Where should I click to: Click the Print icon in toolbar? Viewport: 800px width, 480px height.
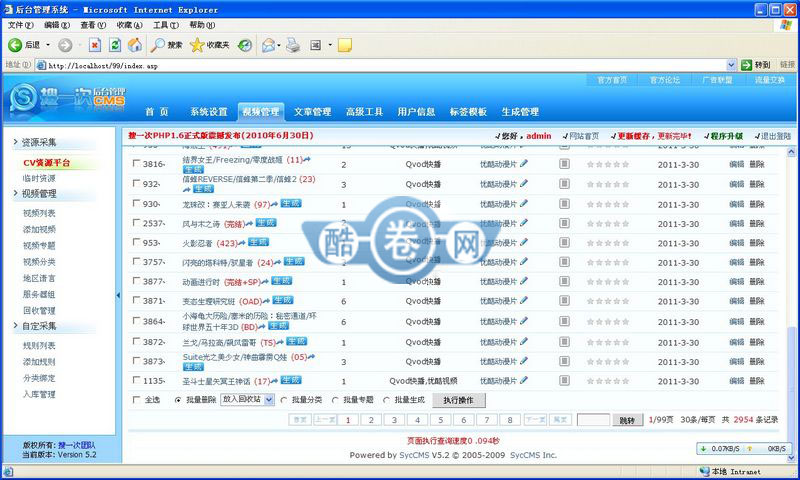tap(293, 45)
